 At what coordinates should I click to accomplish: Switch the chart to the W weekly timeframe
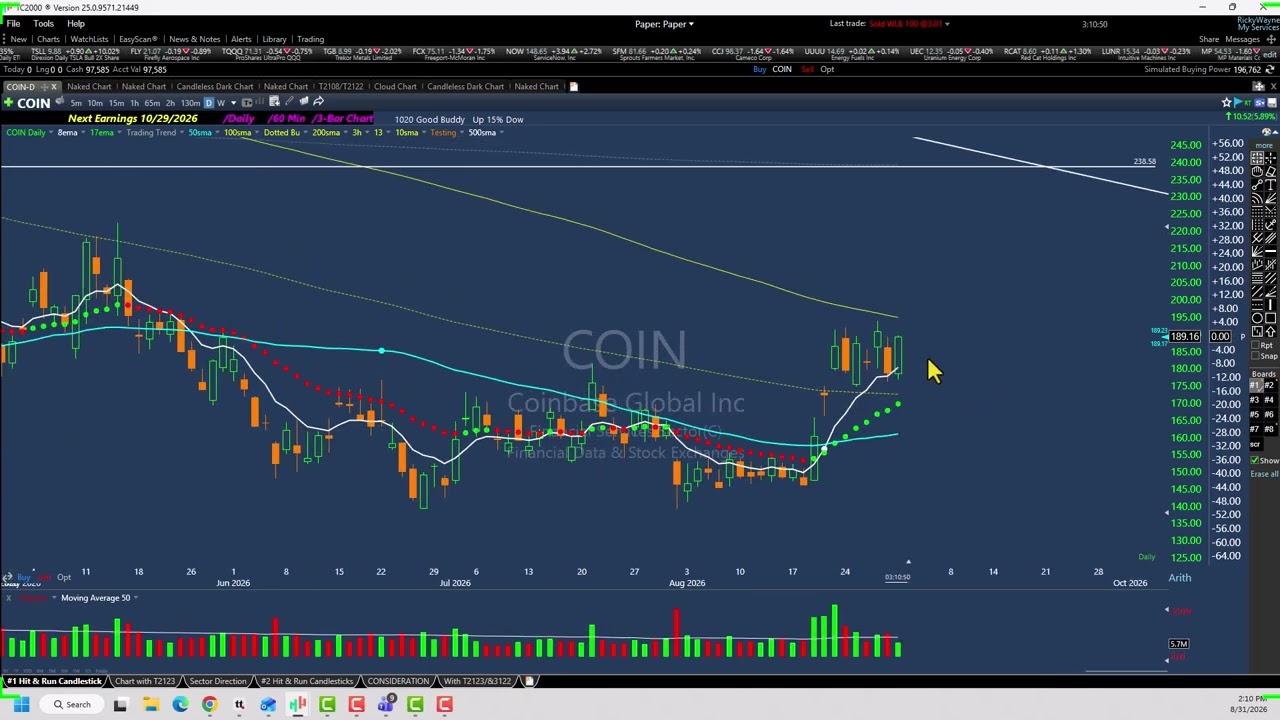(x=221, y=102)
